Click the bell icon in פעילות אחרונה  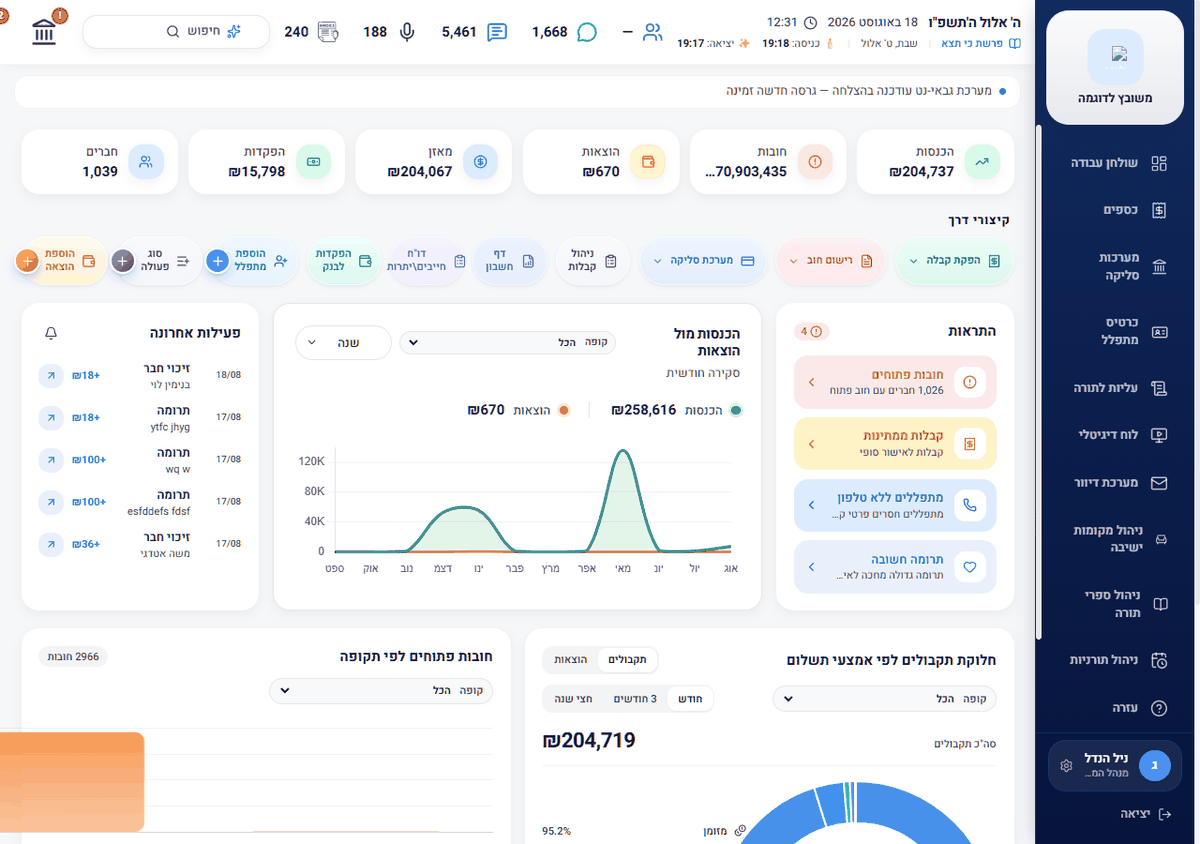[x=51, y=333]
